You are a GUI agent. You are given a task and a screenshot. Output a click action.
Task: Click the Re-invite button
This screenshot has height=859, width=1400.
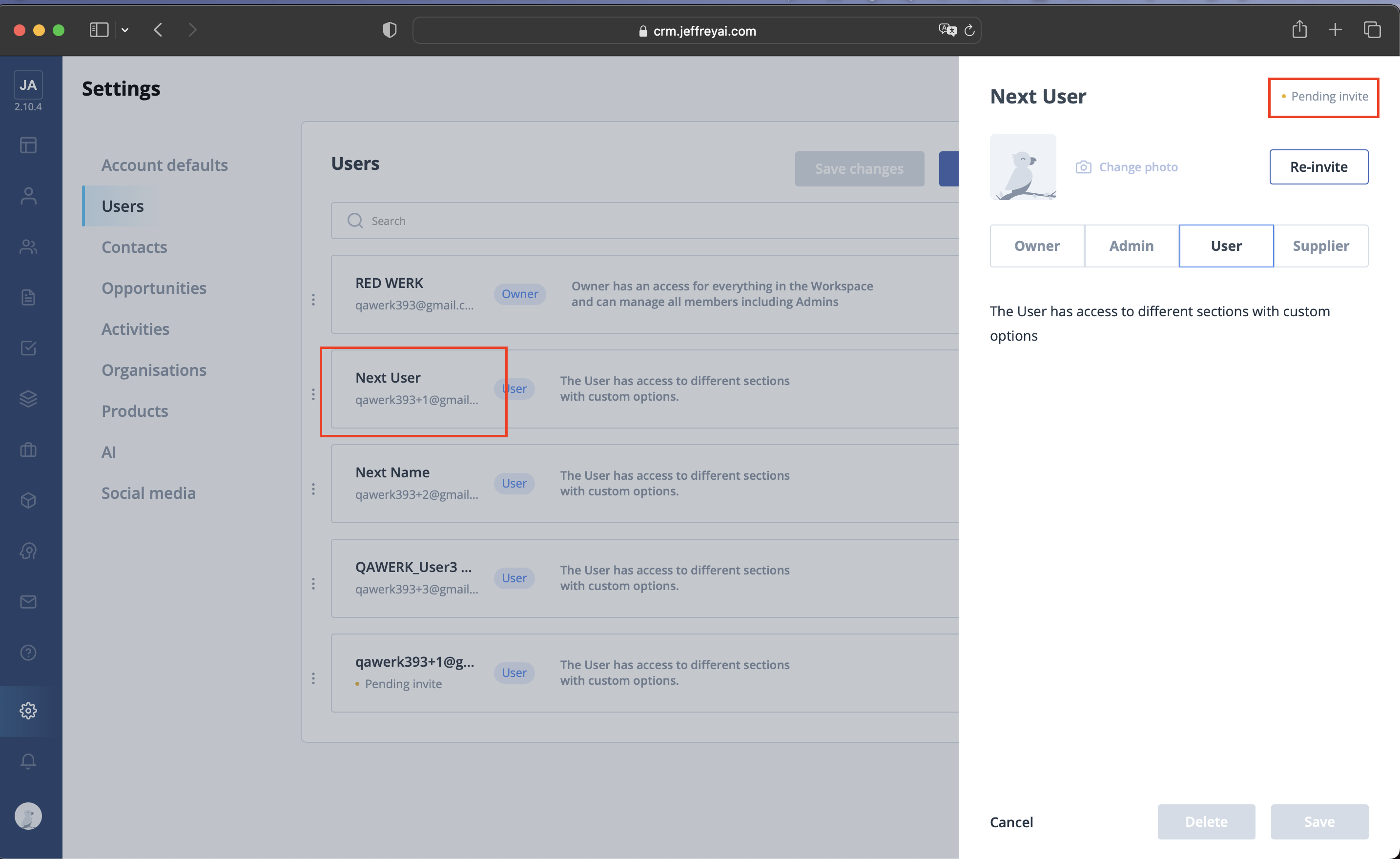1319,166
